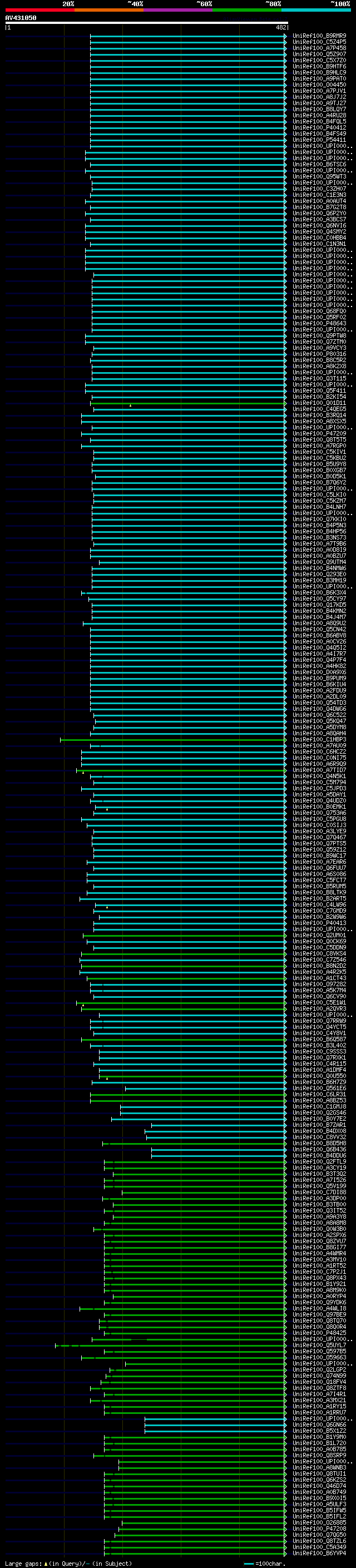Select the UniRef100_Q753A6 label

pyautogui.click(x=319, y=813)
